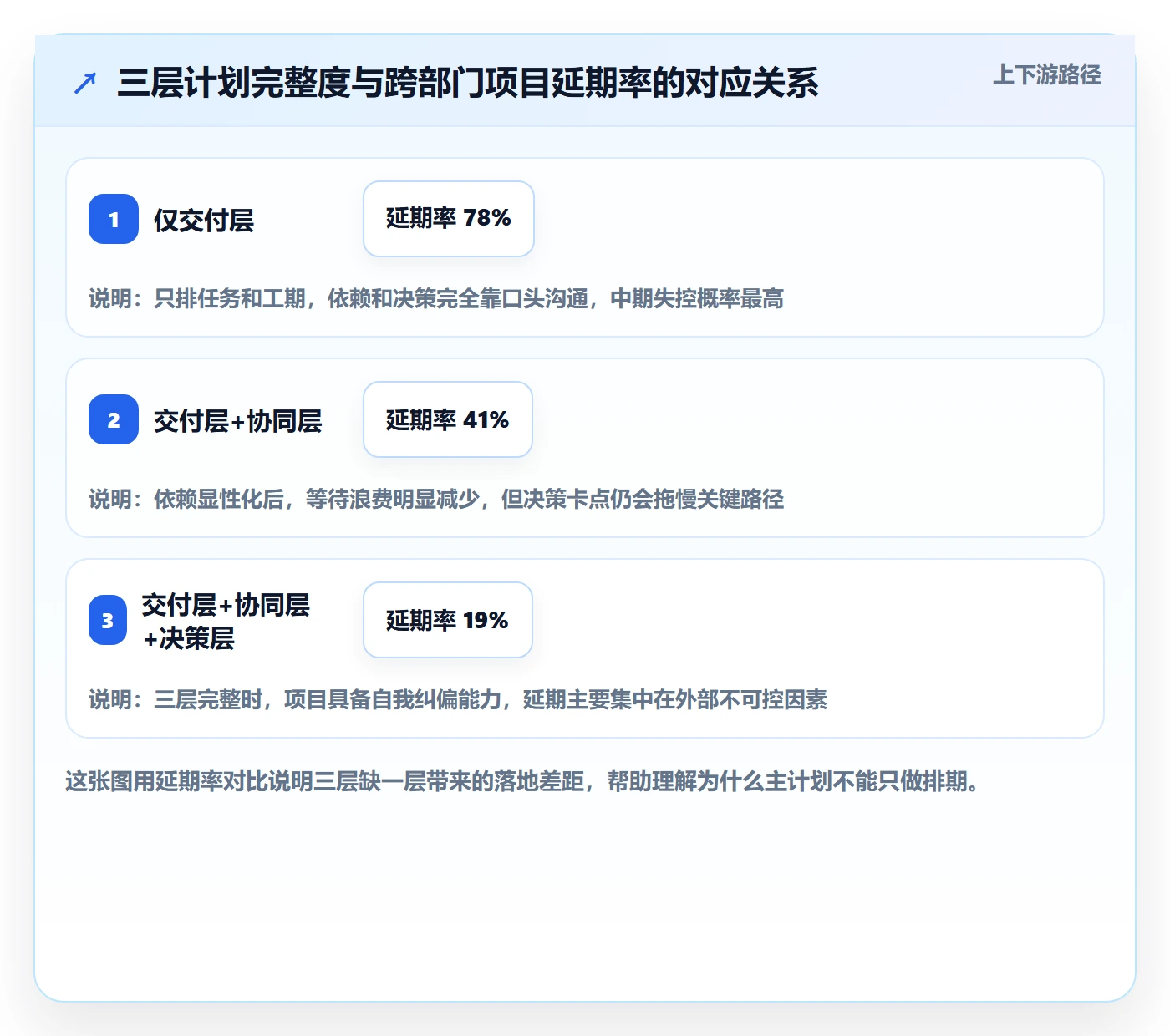Select the 延期率 41% pill
This screenshot has width=1170, height=1036.
click(x=448, y=419)
